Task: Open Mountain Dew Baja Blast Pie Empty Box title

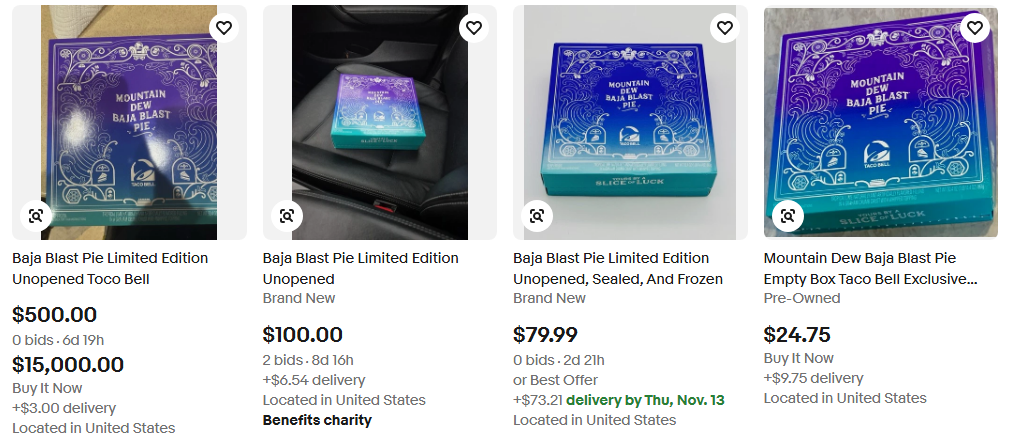Action: point(870,269)
